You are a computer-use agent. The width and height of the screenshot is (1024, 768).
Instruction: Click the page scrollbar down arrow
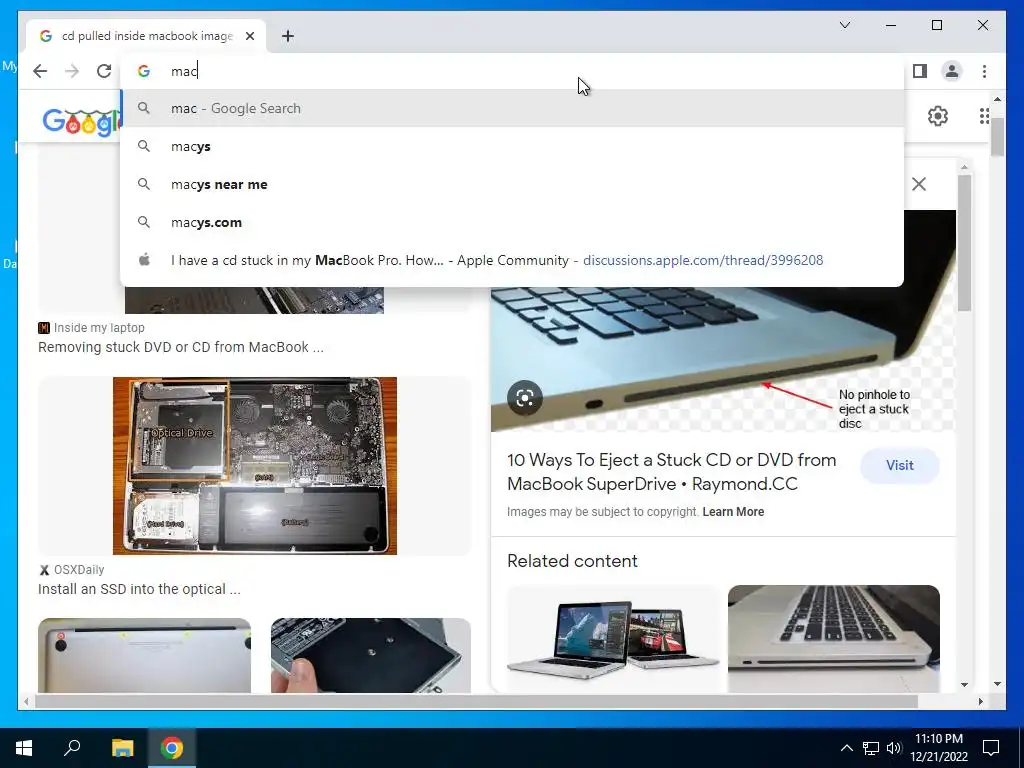[997, 684]
